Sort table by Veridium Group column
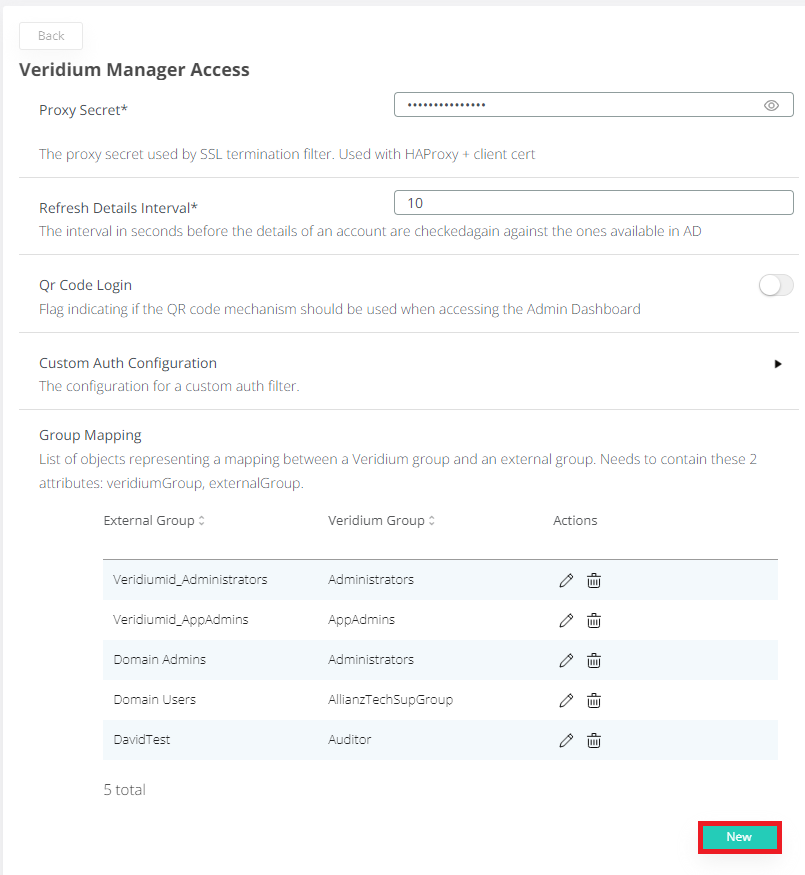The image size is (805, 875). pyautogui.click(x=431, y=521)
